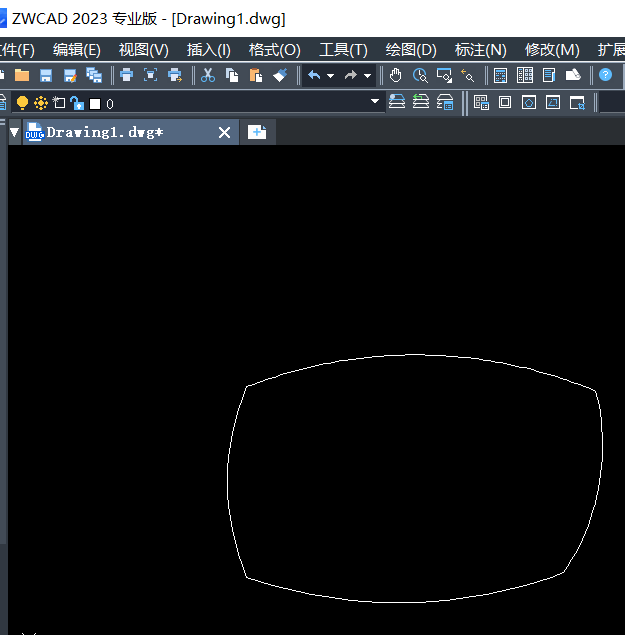Expand the redo history dropdown arrow
This screenshot has width=625, height=635.
[x=367, y=75]
